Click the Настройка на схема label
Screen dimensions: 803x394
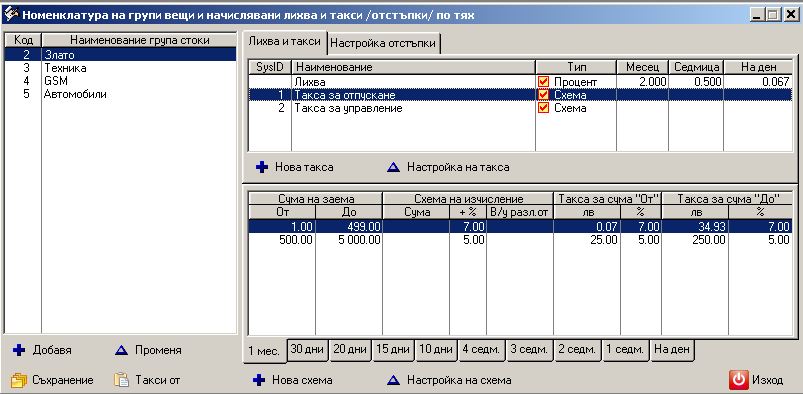pos(459,380)
